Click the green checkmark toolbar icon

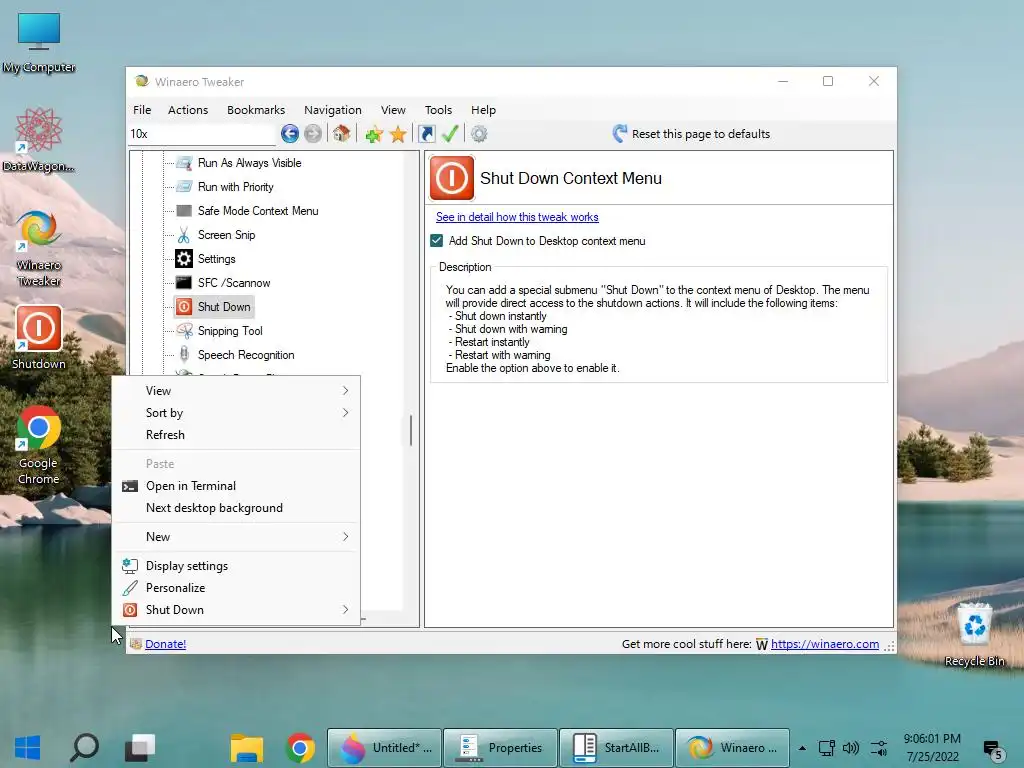(x=450, y=134)
